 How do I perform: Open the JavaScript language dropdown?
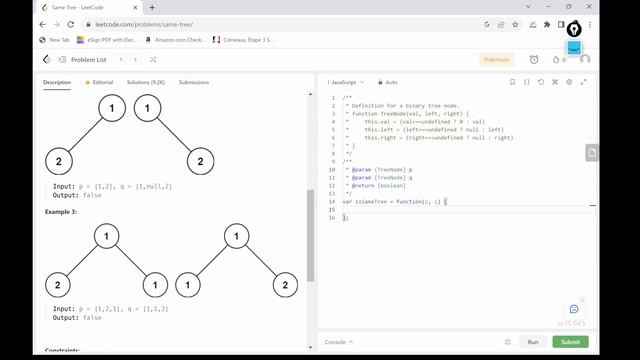point(346,82)
